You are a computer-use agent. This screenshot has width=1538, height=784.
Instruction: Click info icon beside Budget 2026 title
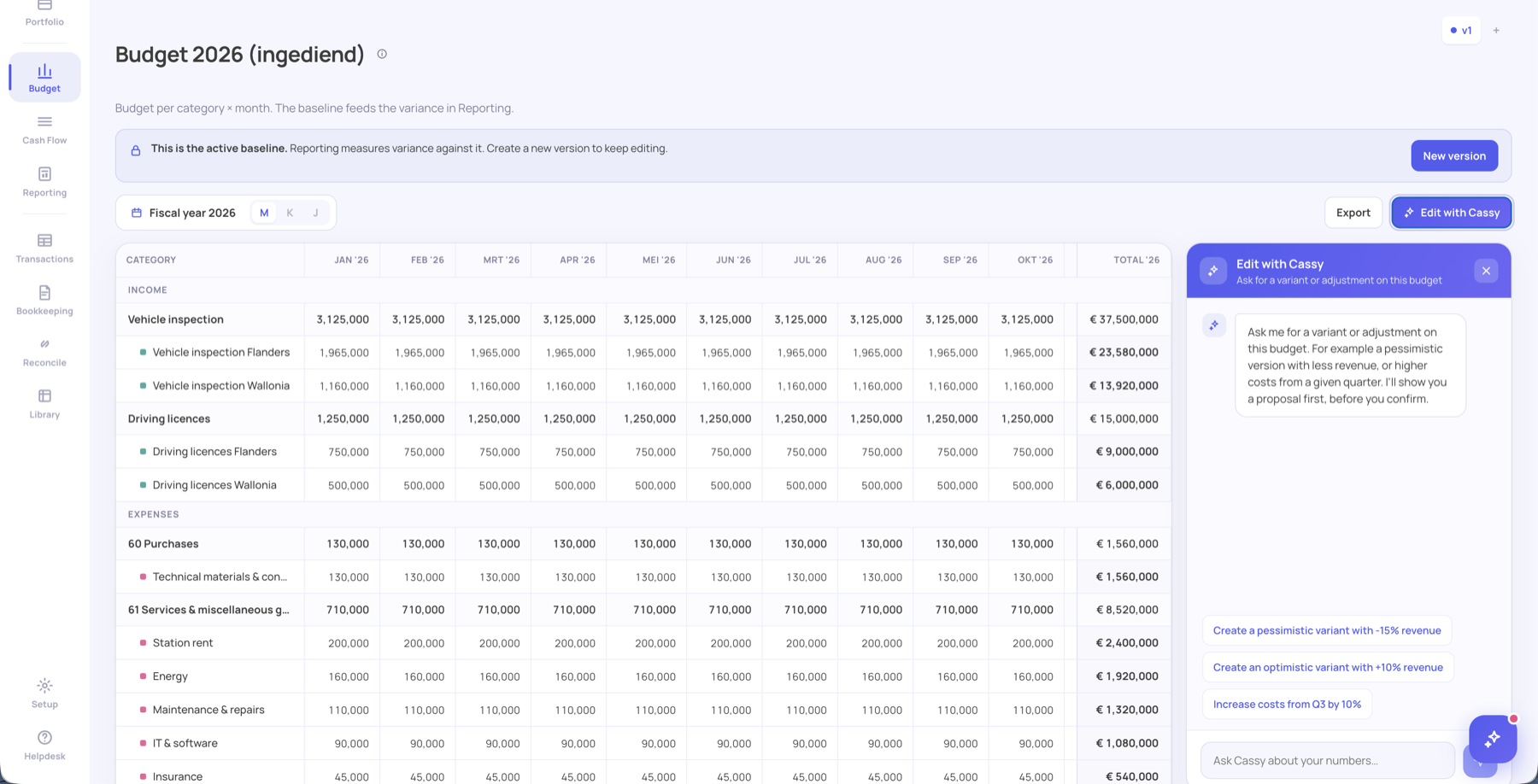pyautogui.click(x=382, y=54)
